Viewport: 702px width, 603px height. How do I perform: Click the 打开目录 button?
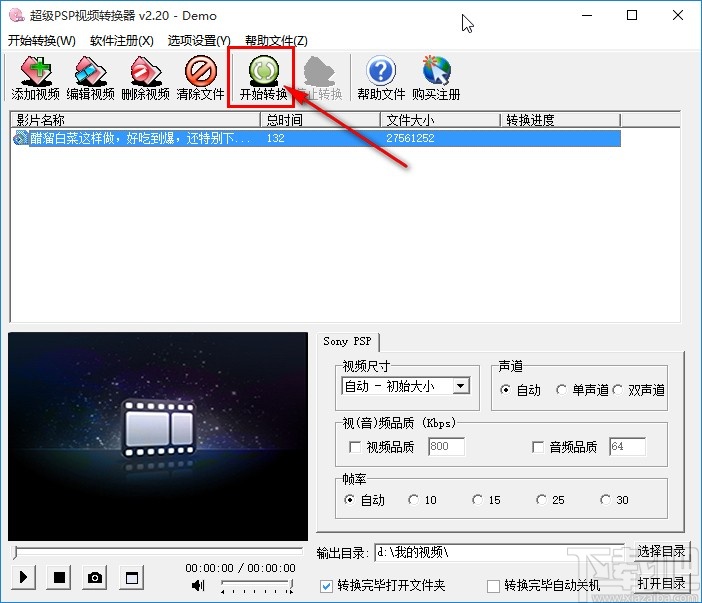[661, 583]
